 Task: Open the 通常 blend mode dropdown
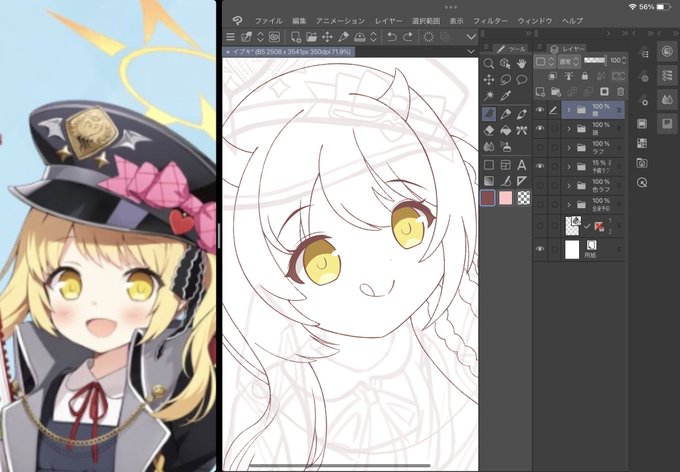[x=569, y=62]
